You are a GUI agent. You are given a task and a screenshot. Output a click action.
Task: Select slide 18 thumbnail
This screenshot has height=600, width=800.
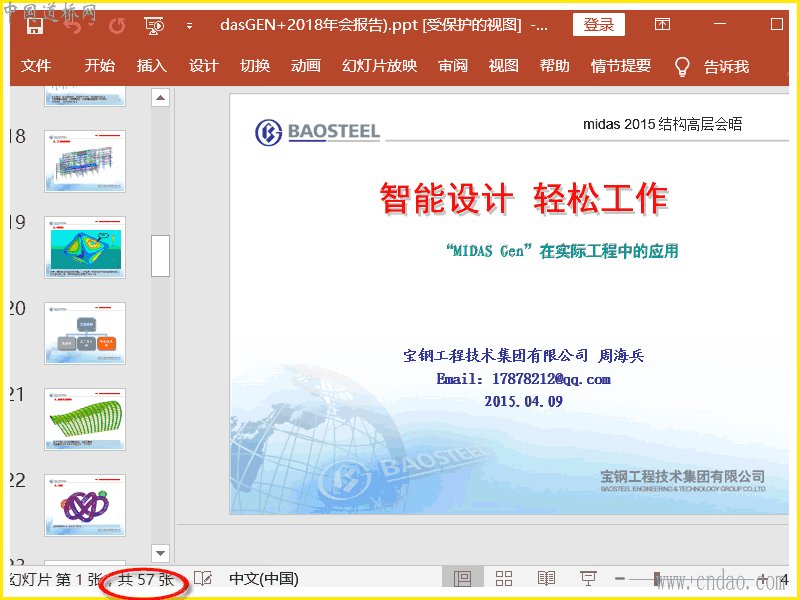[x=85, y=161]
